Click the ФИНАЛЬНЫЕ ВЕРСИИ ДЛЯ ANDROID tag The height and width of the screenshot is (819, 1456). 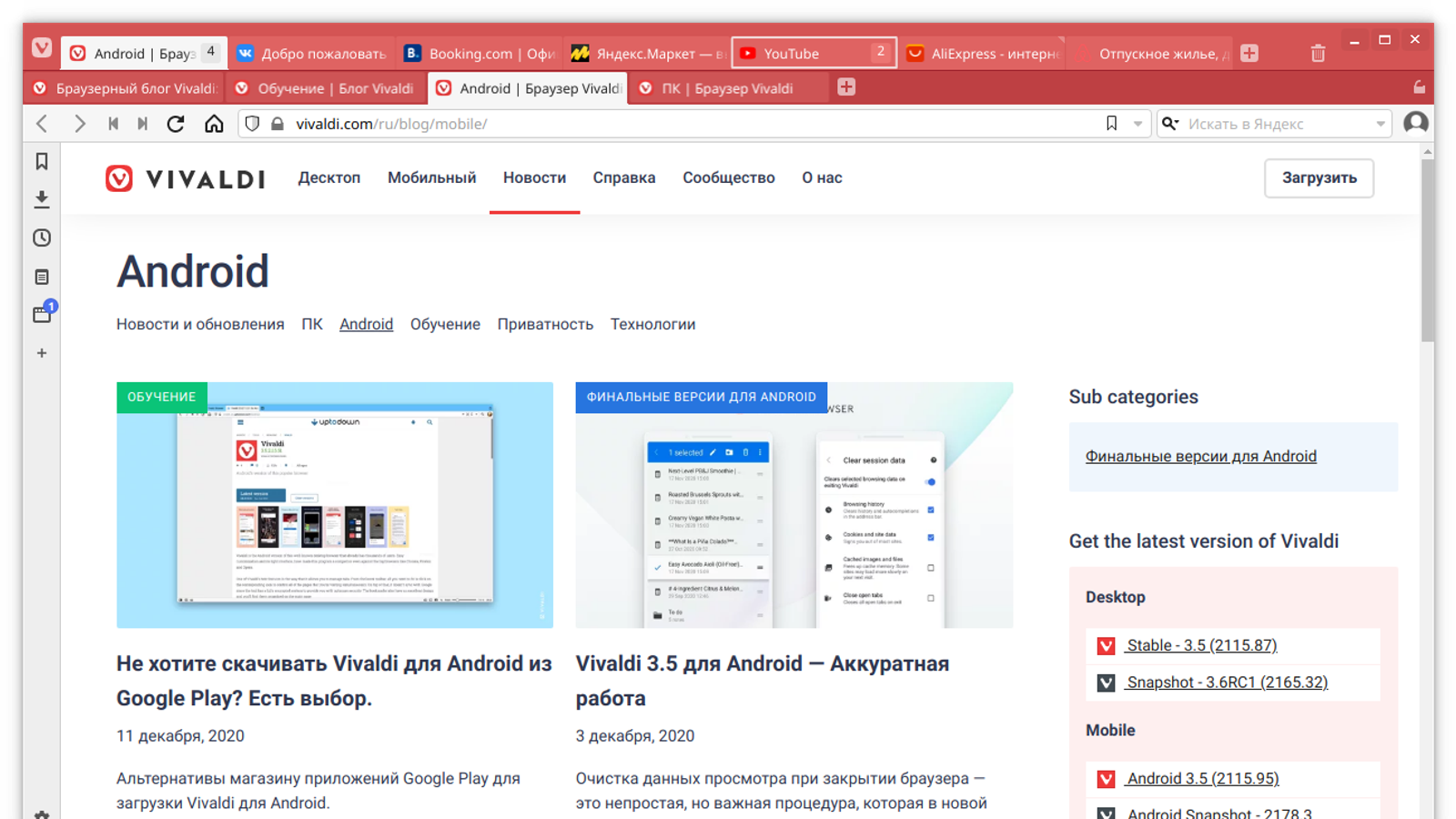click(x=702, y=397)
